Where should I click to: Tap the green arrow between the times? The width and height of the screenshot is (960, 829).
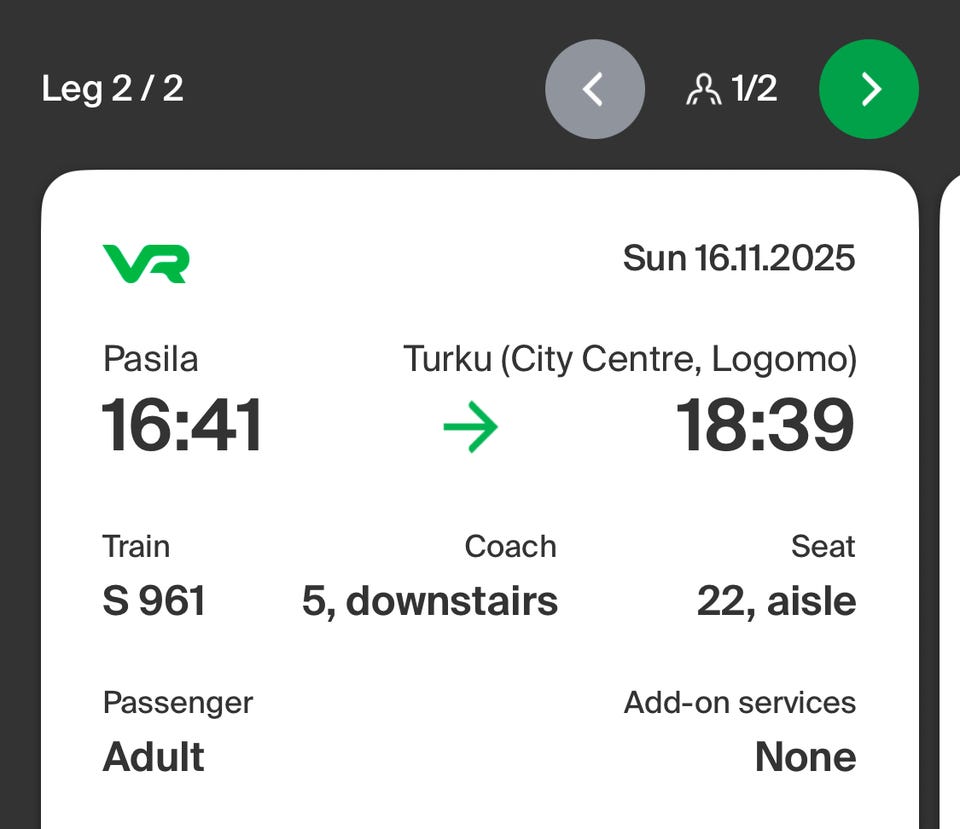pos(470,427)
